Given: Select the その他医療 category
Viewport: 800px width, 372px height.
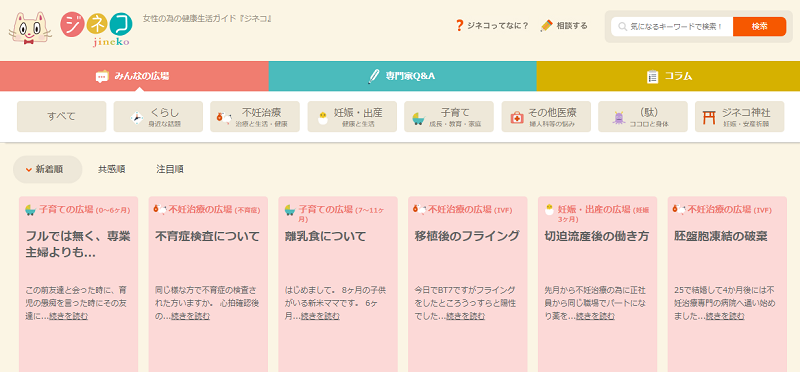Looking at the screenshot, I should pos(546,116).
